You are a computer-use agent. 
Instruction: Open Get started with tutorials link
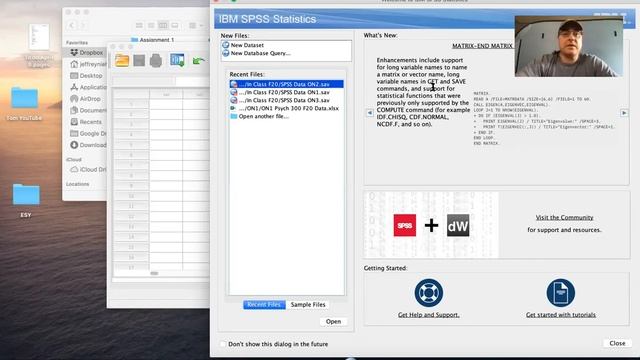coord(560,315)
